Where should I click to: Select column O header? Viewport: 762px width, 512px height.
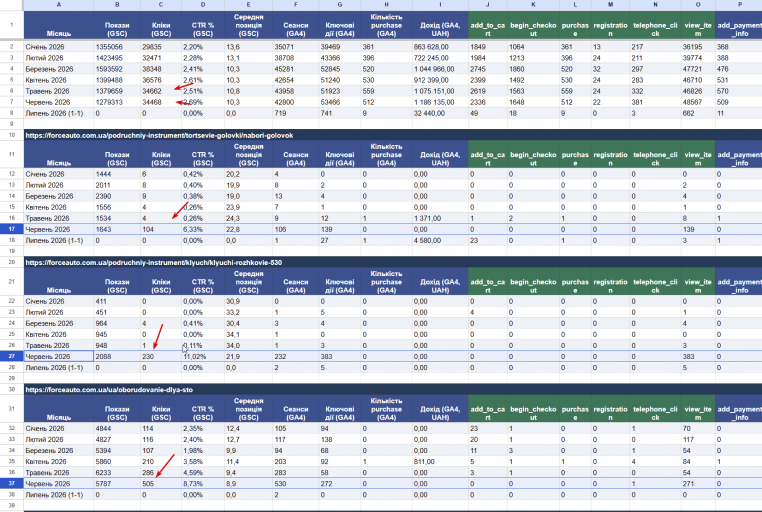(697, 4)
